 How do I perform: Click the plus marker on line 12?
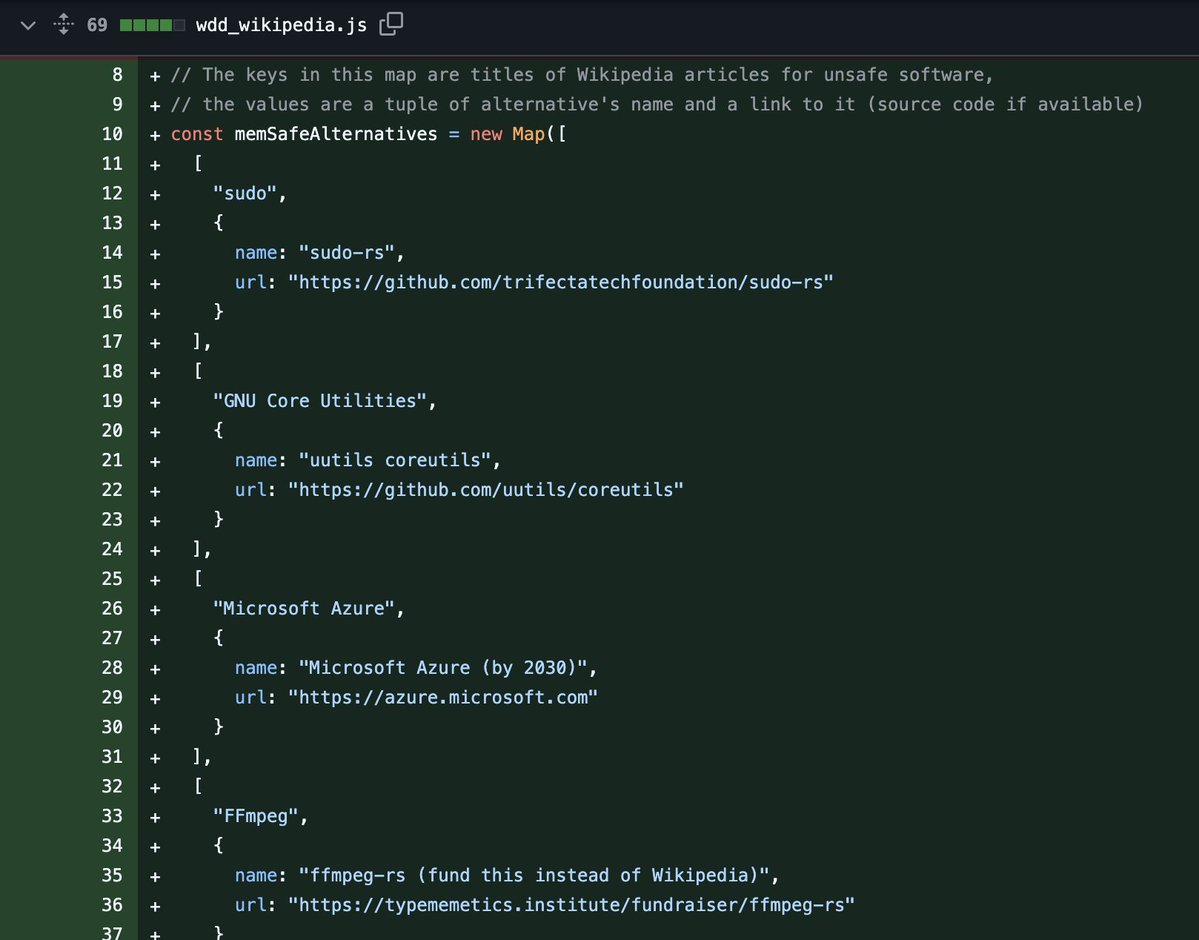pos(155,194)
